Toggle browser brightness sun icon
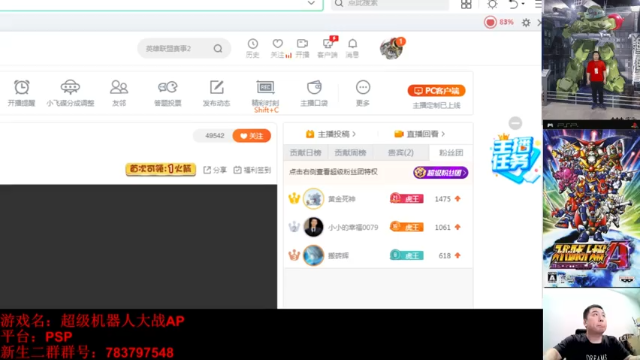This screenshot has width=640, height=360. tap(492, 4)
